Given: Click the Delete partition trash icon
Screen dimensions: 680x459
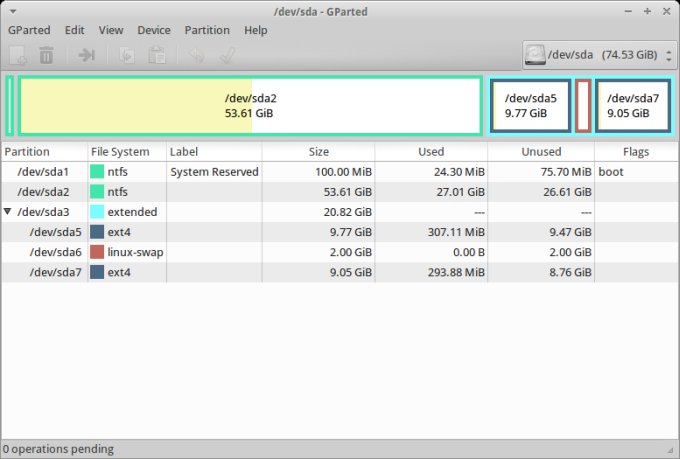Looking at the screenshot, I should pos(46,55).
